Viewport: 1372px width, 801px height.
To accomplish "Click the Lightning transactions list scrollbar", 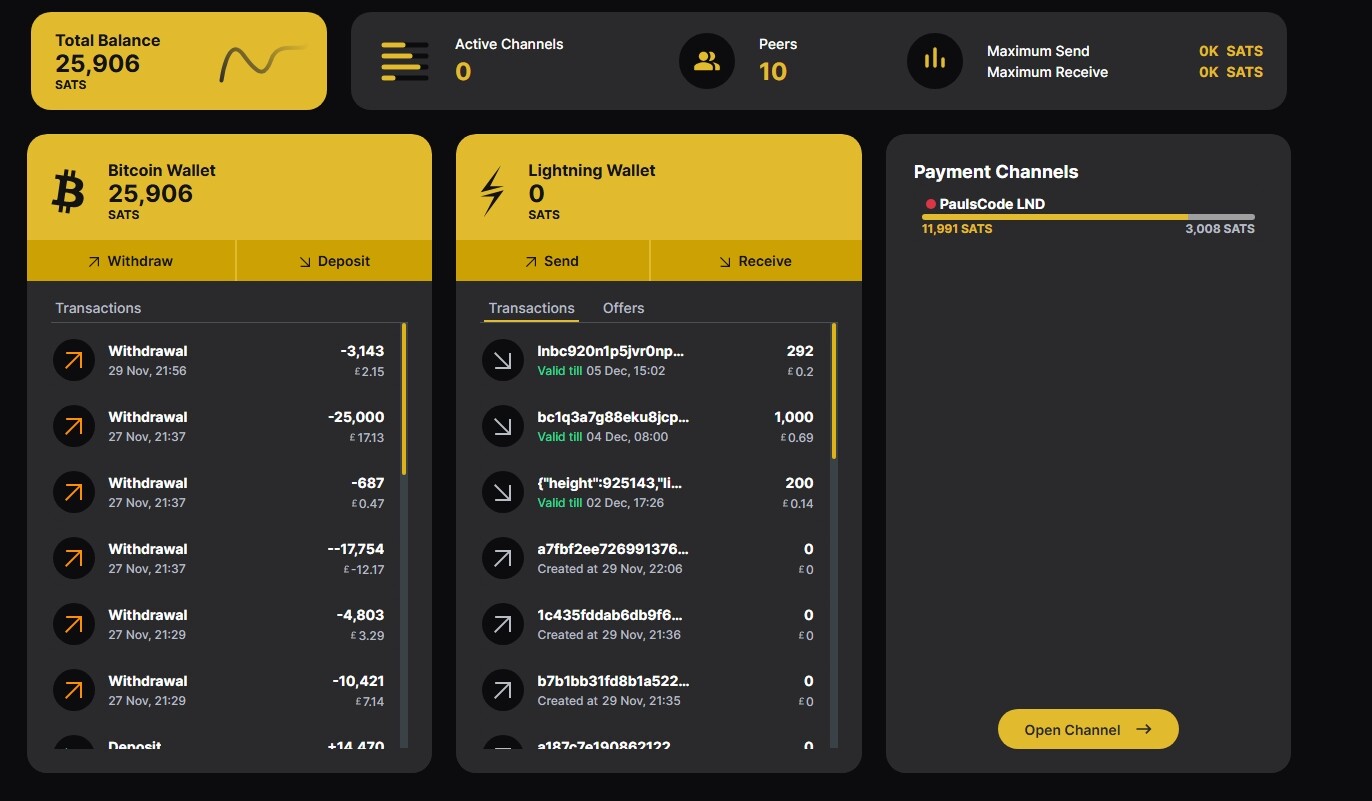I will pos(834,390).
